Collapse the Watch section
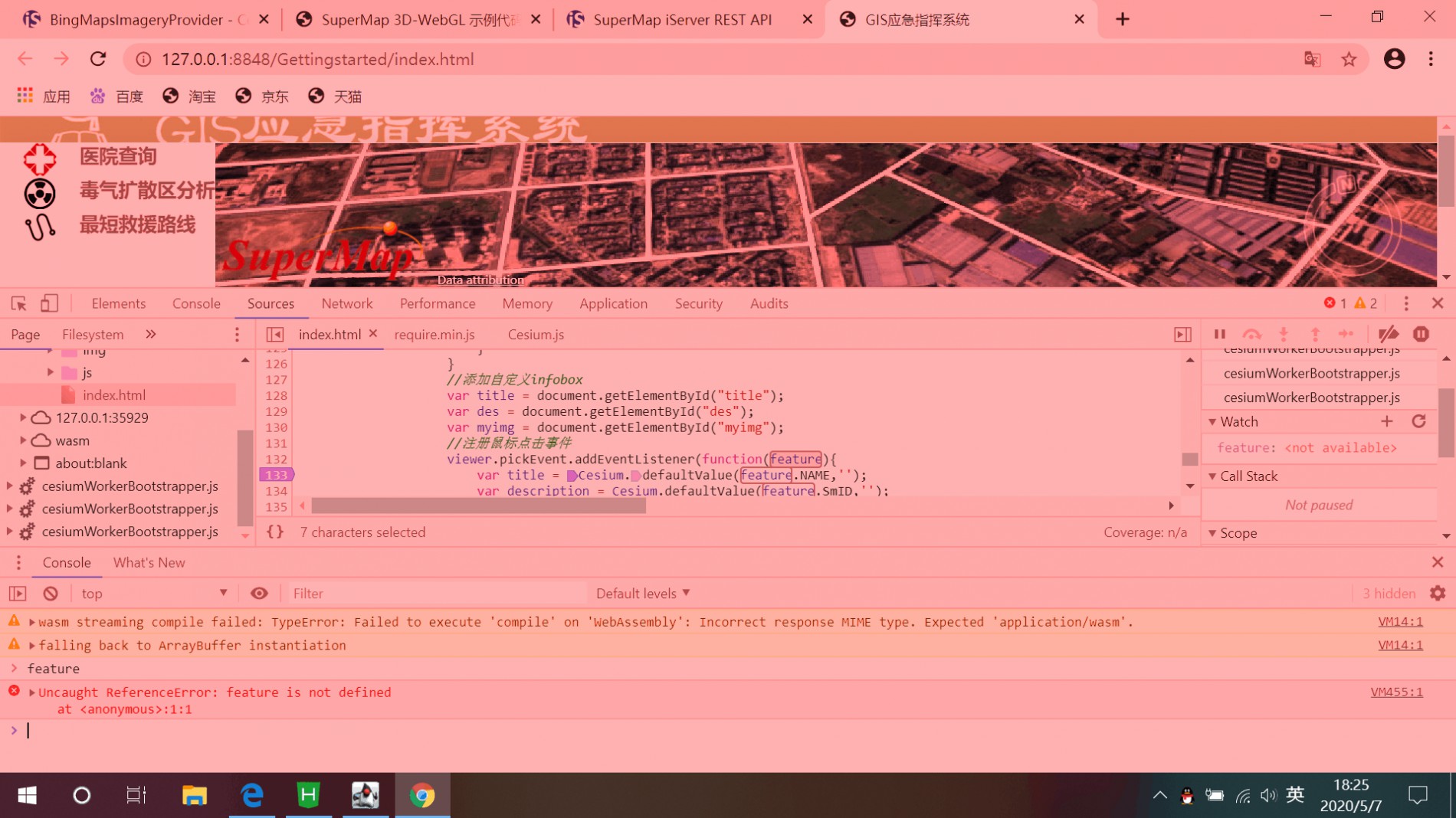The image size is (1456, 818). click(1212, 422)
